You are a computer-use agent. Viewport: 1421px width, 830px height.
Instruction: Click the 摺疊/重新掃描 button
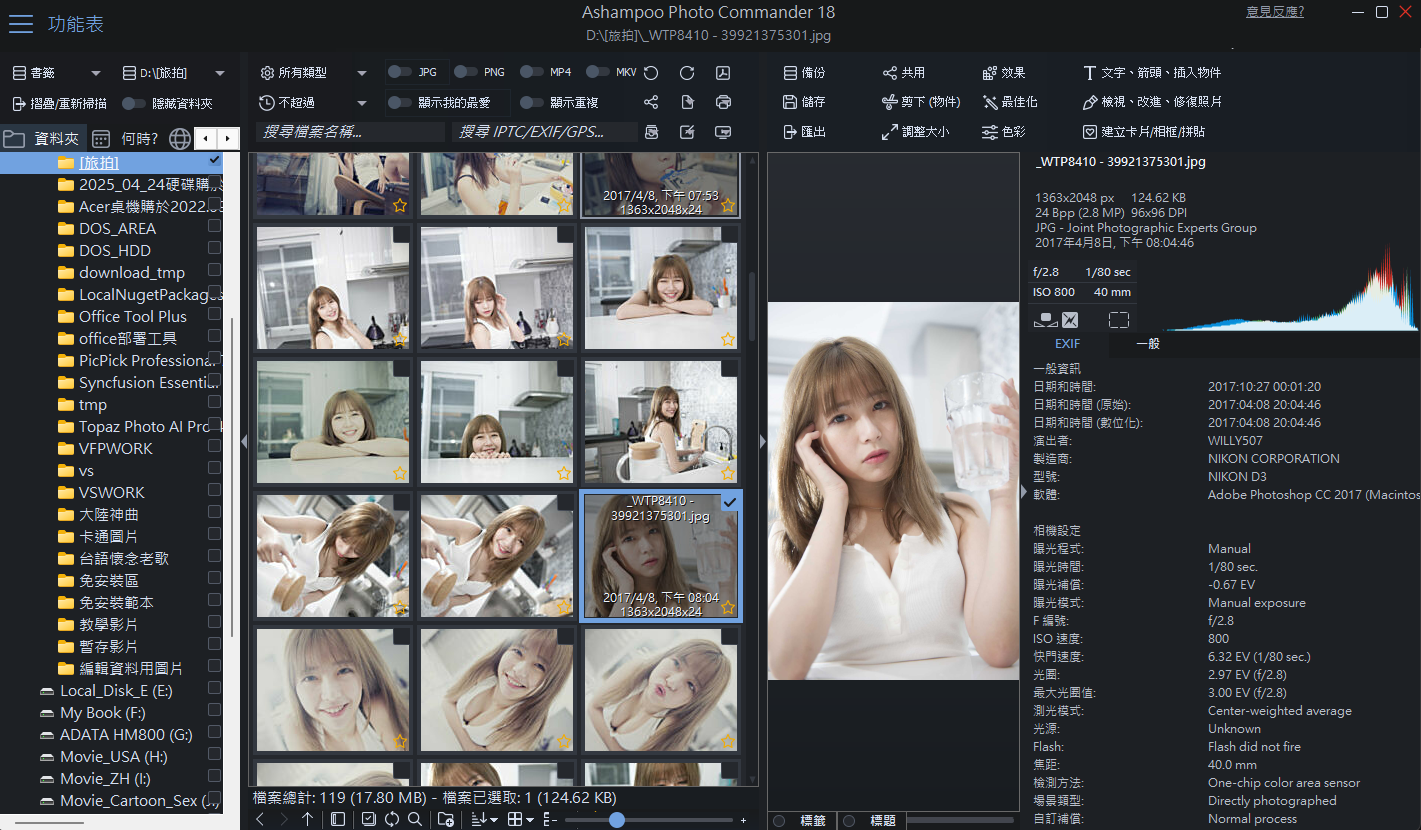[59, 103]
